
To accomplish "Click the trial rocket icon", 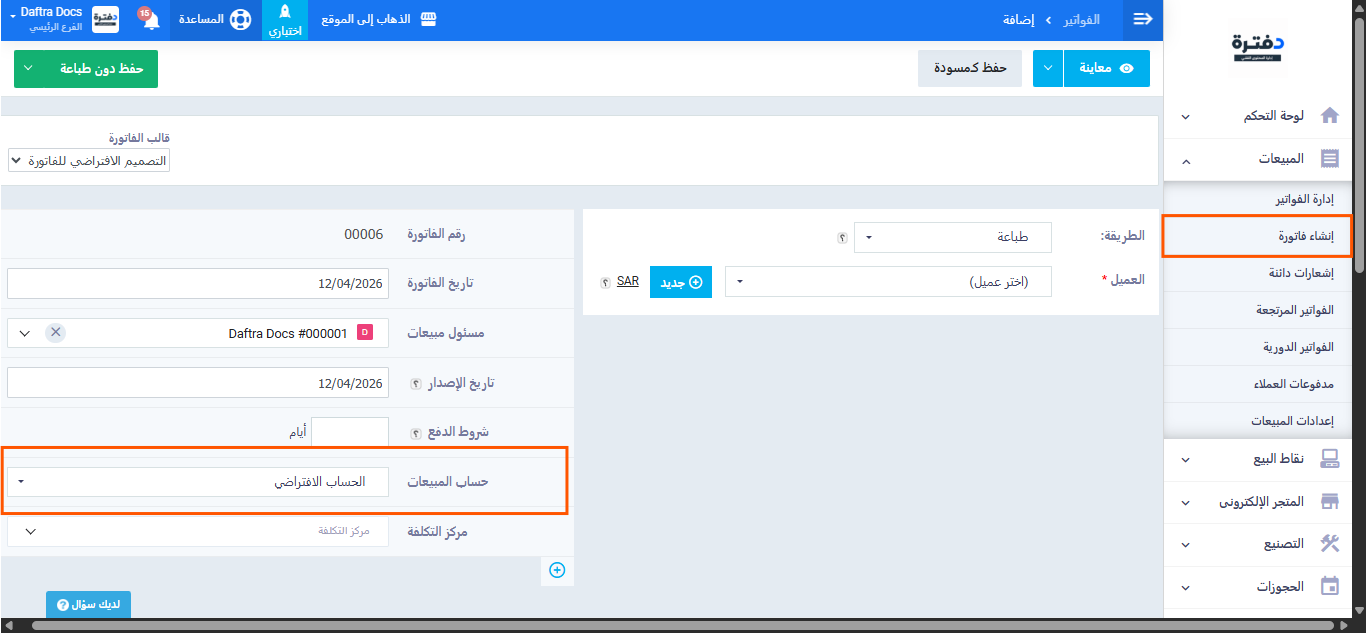I will click(x=285, y=12).
